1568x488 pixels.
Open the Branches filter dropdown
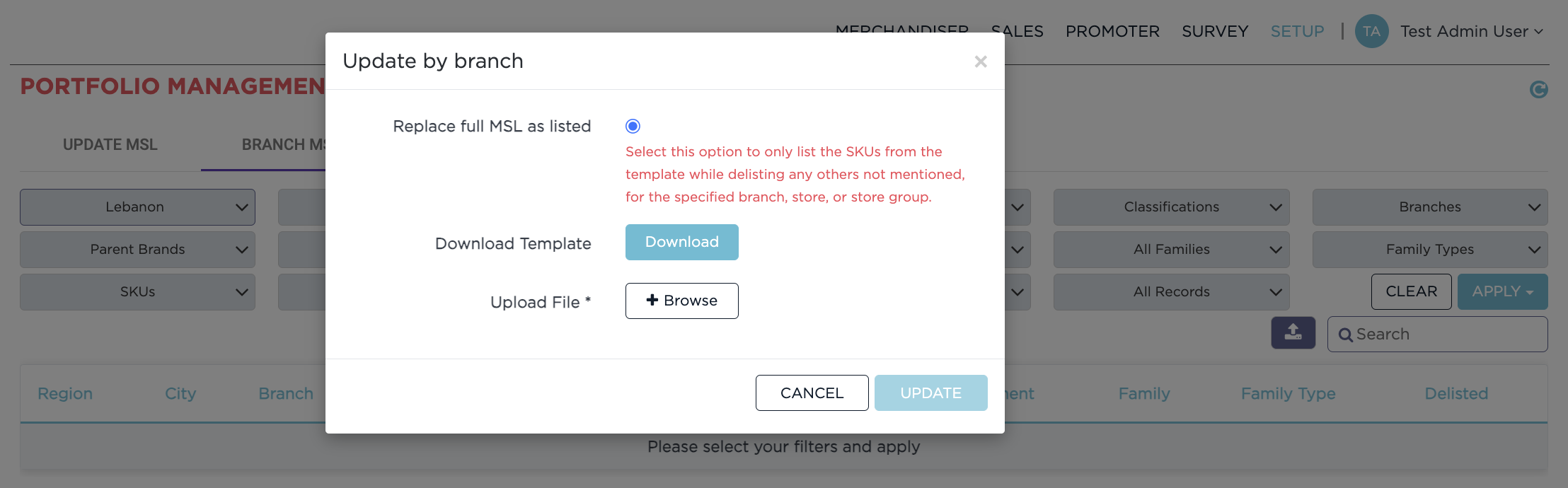[x=1429, y=207]
